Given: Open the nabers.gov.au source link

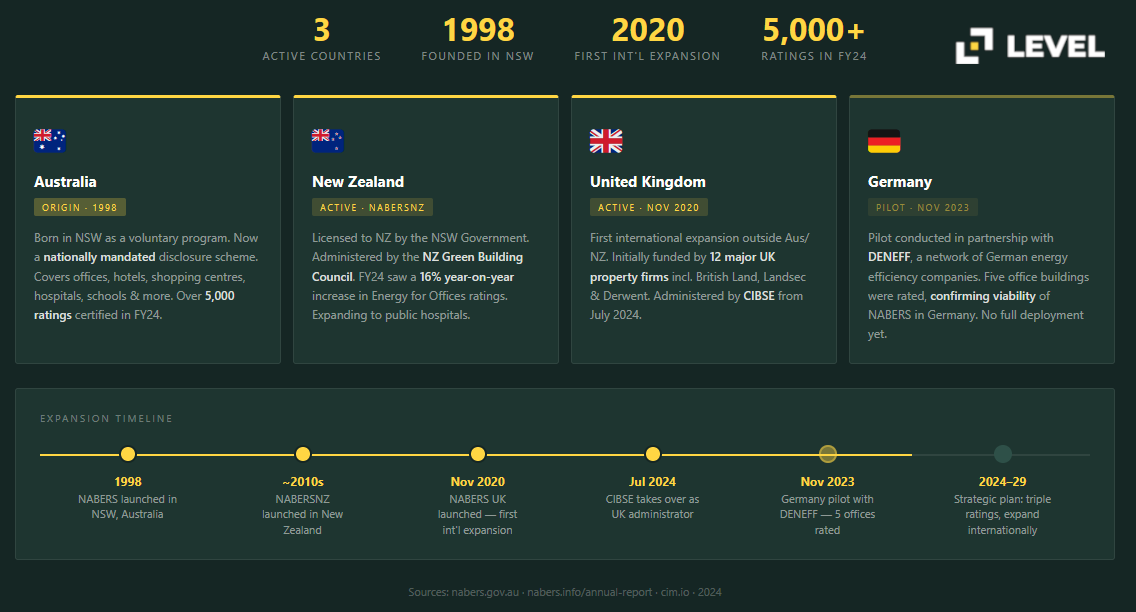Looking at the screenshot, I should click(x=483, y=592).
